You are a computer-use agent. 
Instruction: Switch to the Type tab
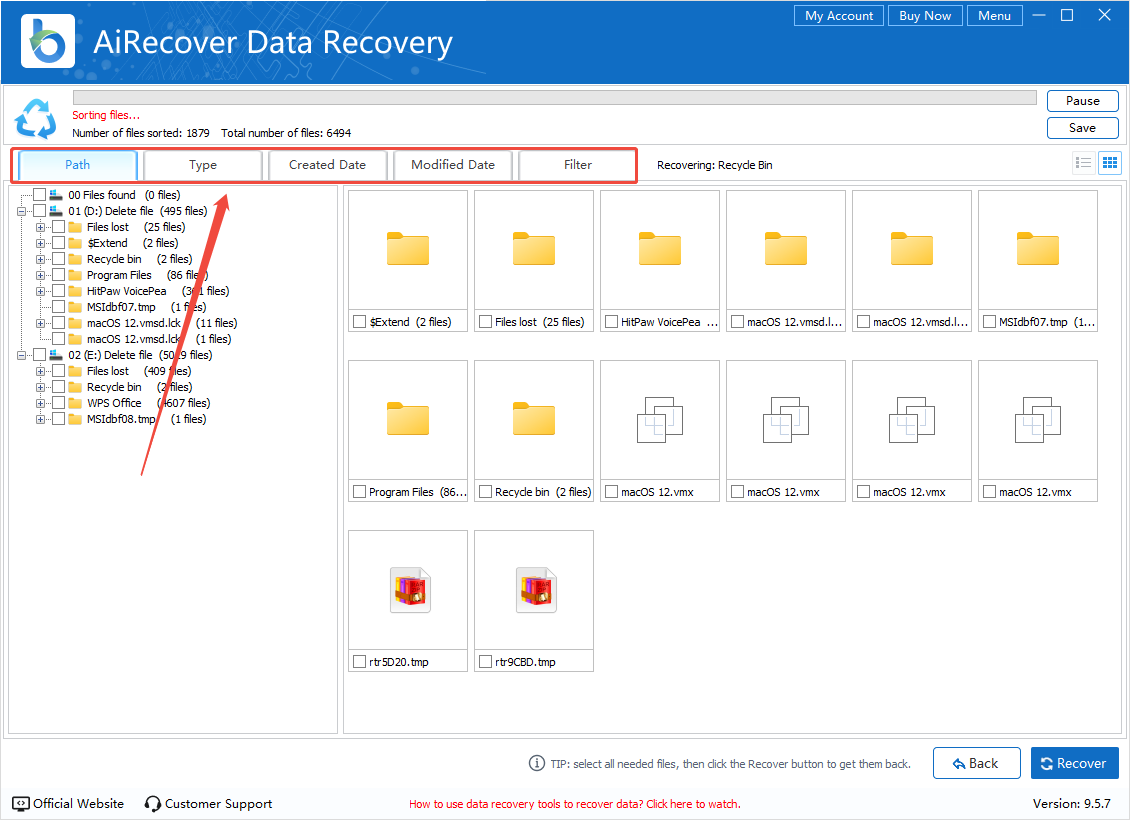click(203, 165)
